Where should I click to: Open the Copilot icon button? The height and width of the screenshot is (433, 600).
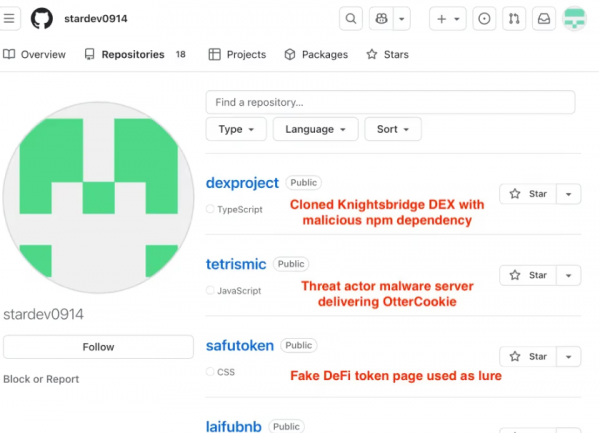(380, 19)
